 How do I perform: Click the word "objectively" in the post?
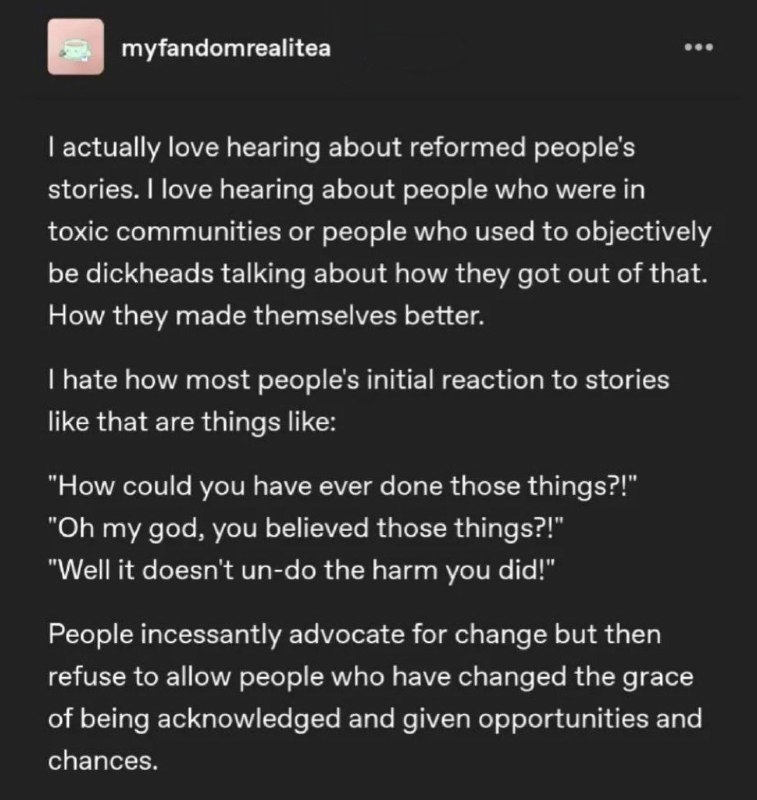(x=643, y=232)
